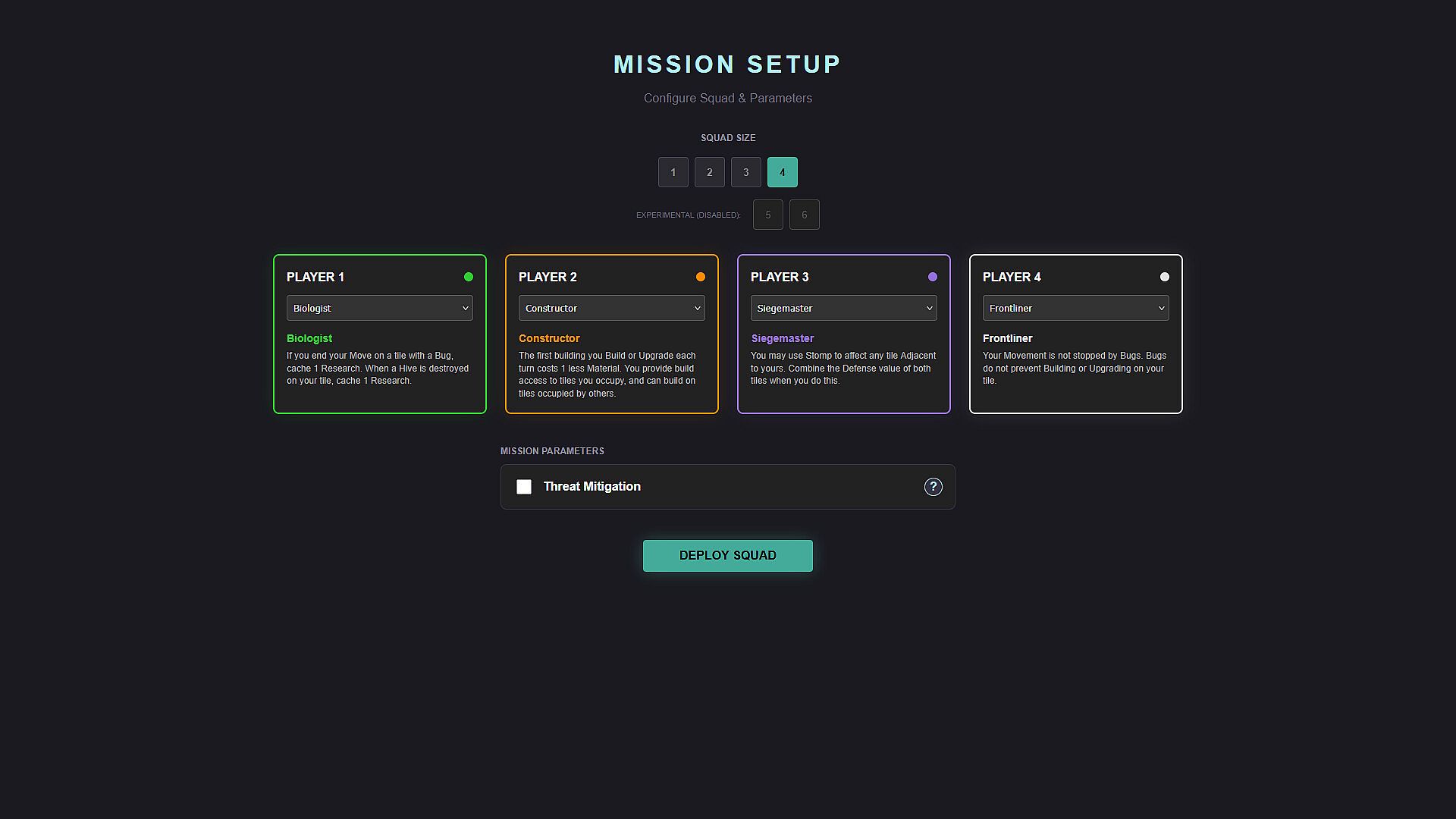Click experimental squad size 6
The width and height of the screenshot is (1456, 819).
click(804, 215)
